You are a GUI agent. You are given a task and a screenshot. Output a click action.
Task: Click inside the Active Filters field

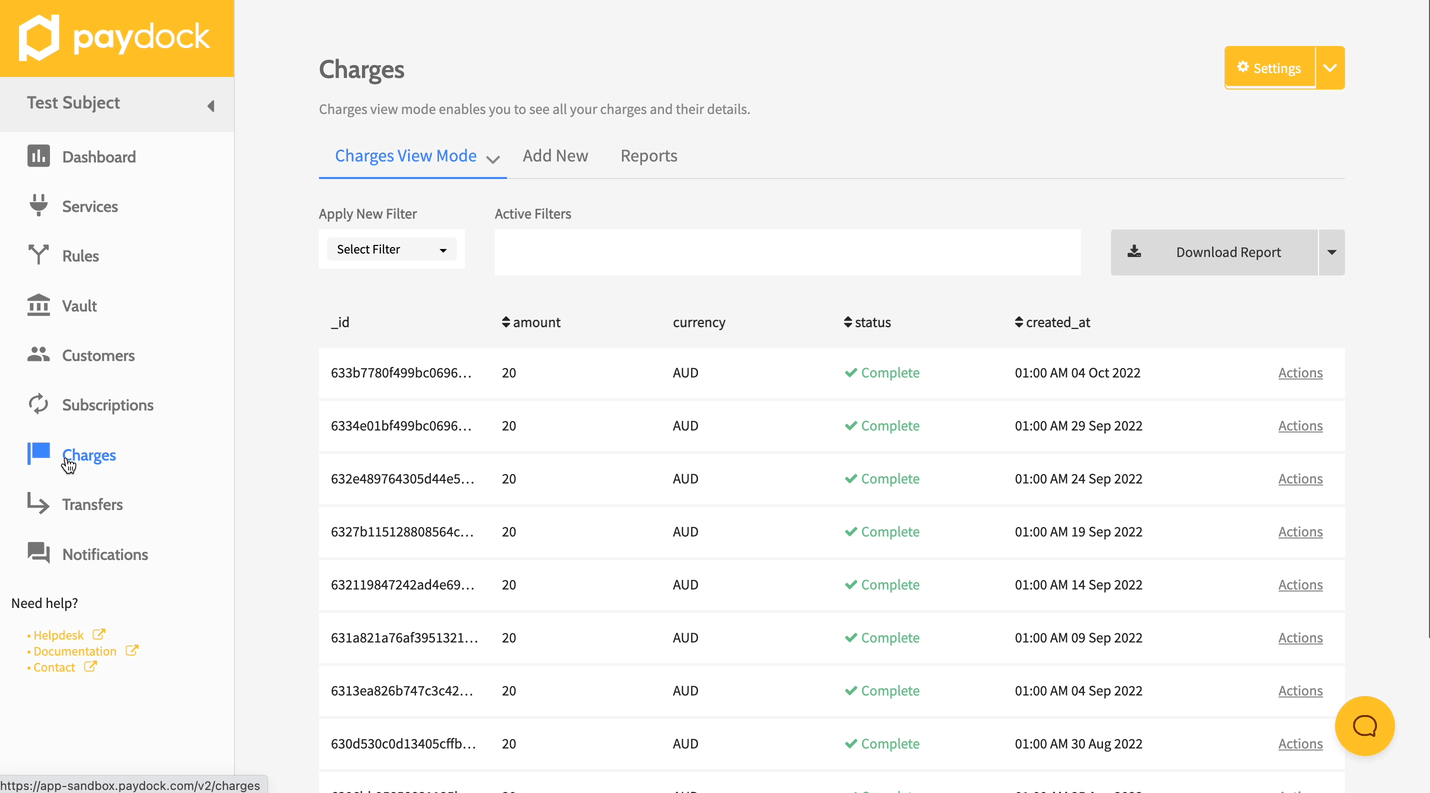[x=787, y=252]
